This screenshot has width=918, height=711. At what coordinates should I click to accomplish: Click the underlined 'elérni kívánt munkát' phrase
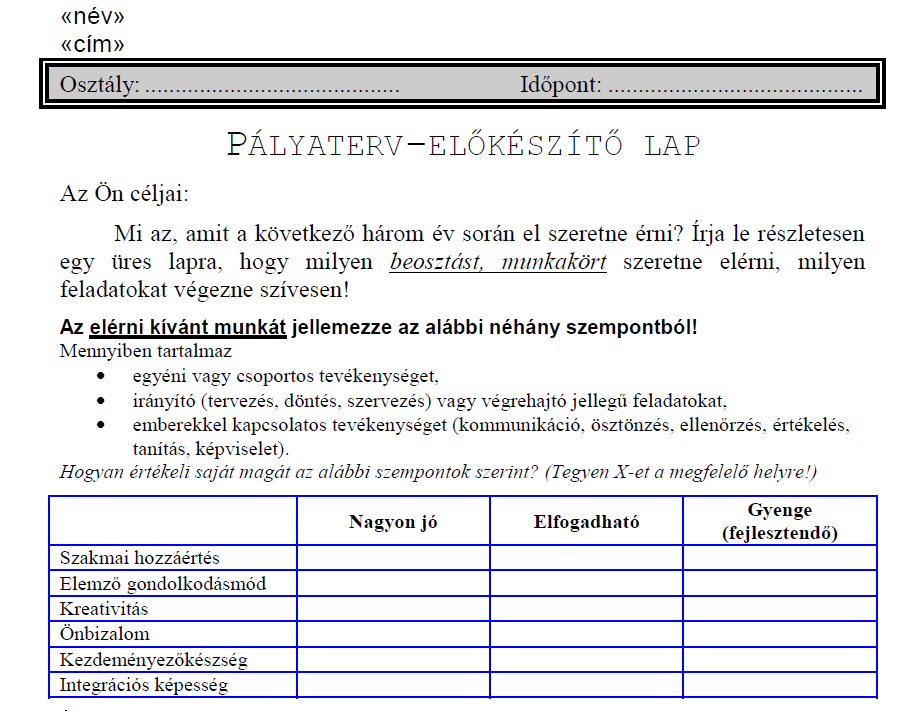tap(188, 328)
